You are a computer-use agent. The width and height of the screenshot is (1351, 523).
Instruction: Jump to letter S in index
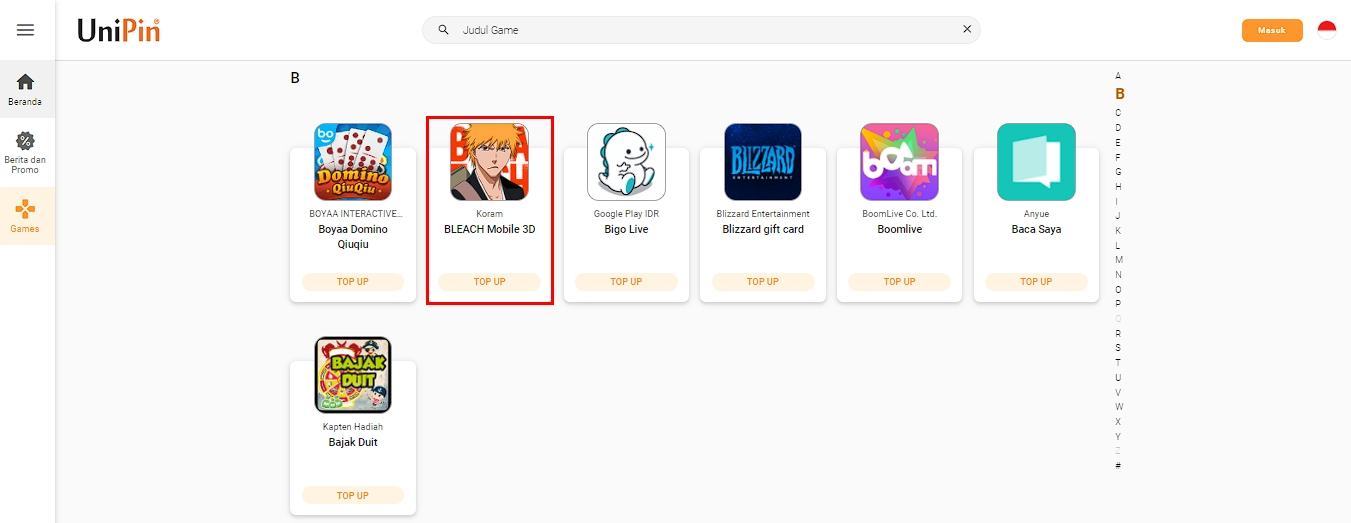click(x=1118, y=348)
